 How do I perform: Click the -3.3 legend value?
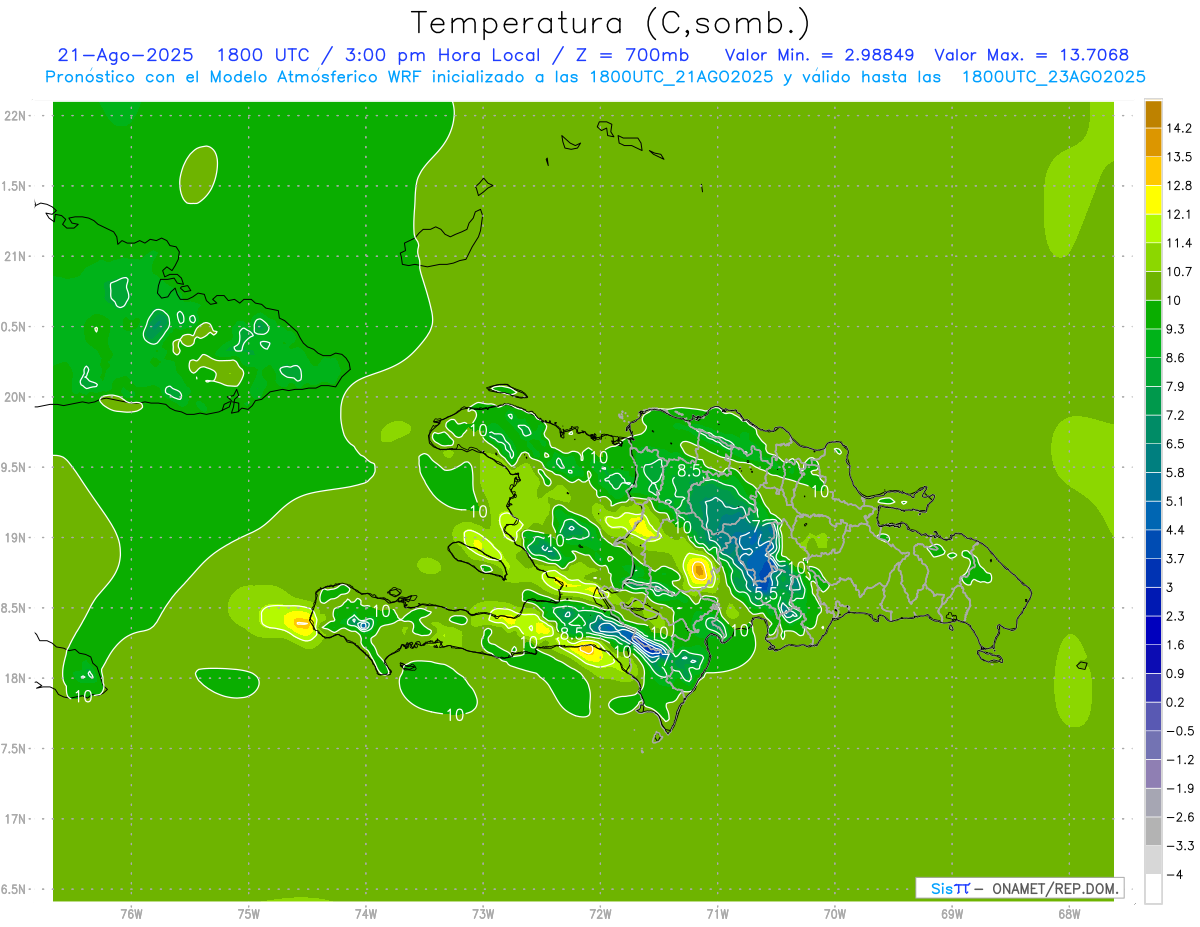pos(1179,847)
